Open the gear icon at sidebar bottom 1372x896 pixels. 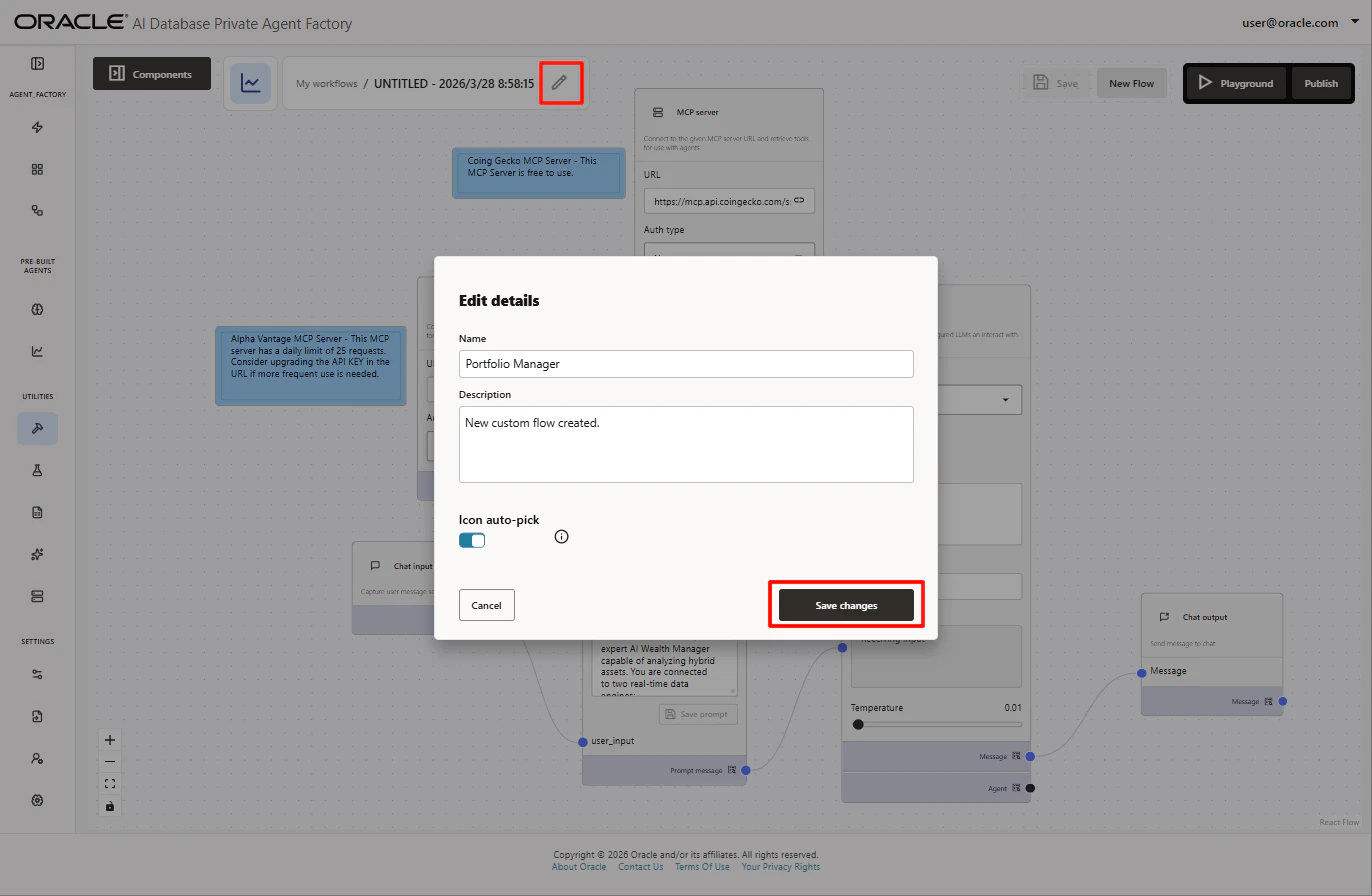pyautogui.click(x=37, y=800)
